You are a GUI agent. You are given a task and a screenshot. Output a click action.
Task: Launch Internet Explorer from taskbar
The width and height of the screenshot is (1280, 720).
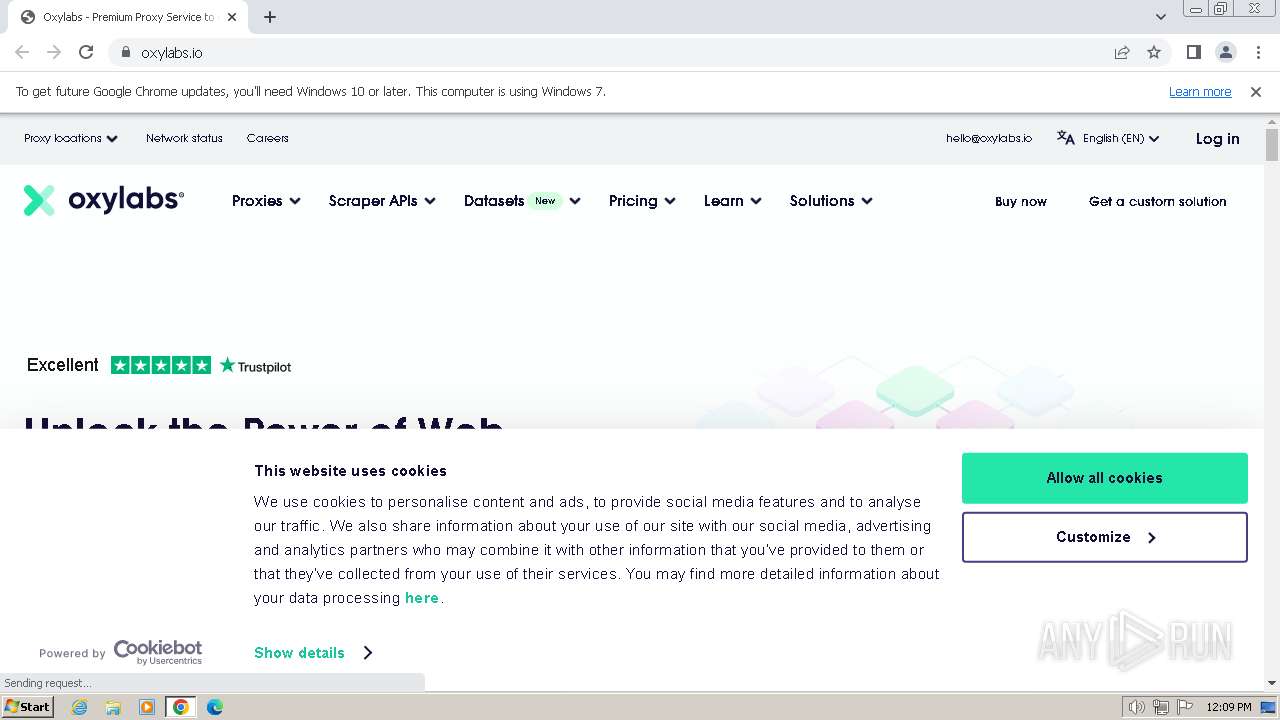79,707
